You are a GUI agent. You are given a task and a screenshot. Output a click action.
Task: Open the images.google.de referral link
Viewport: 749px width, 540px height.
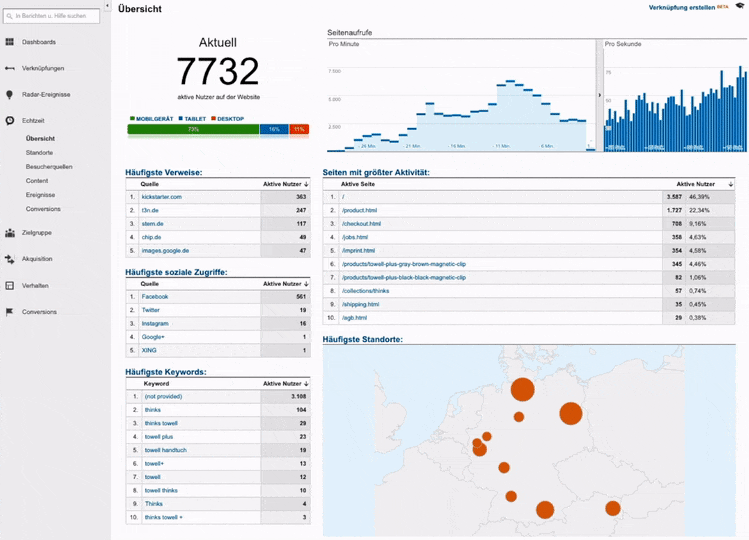coord(165,250)
